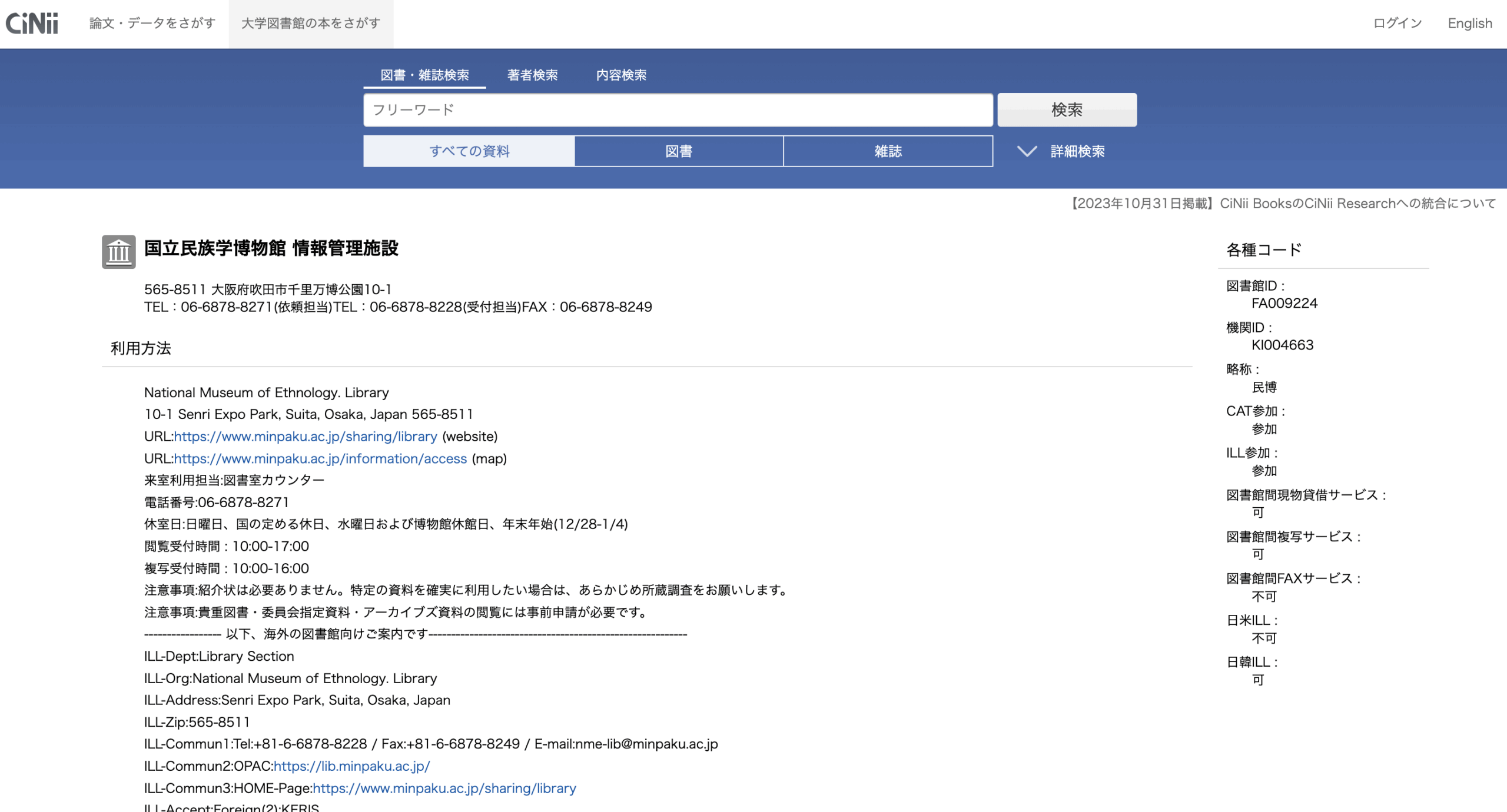Switch to 図書・雑誌検索 tab
This screenshot has height=812, width=1507.
(424, 75)
